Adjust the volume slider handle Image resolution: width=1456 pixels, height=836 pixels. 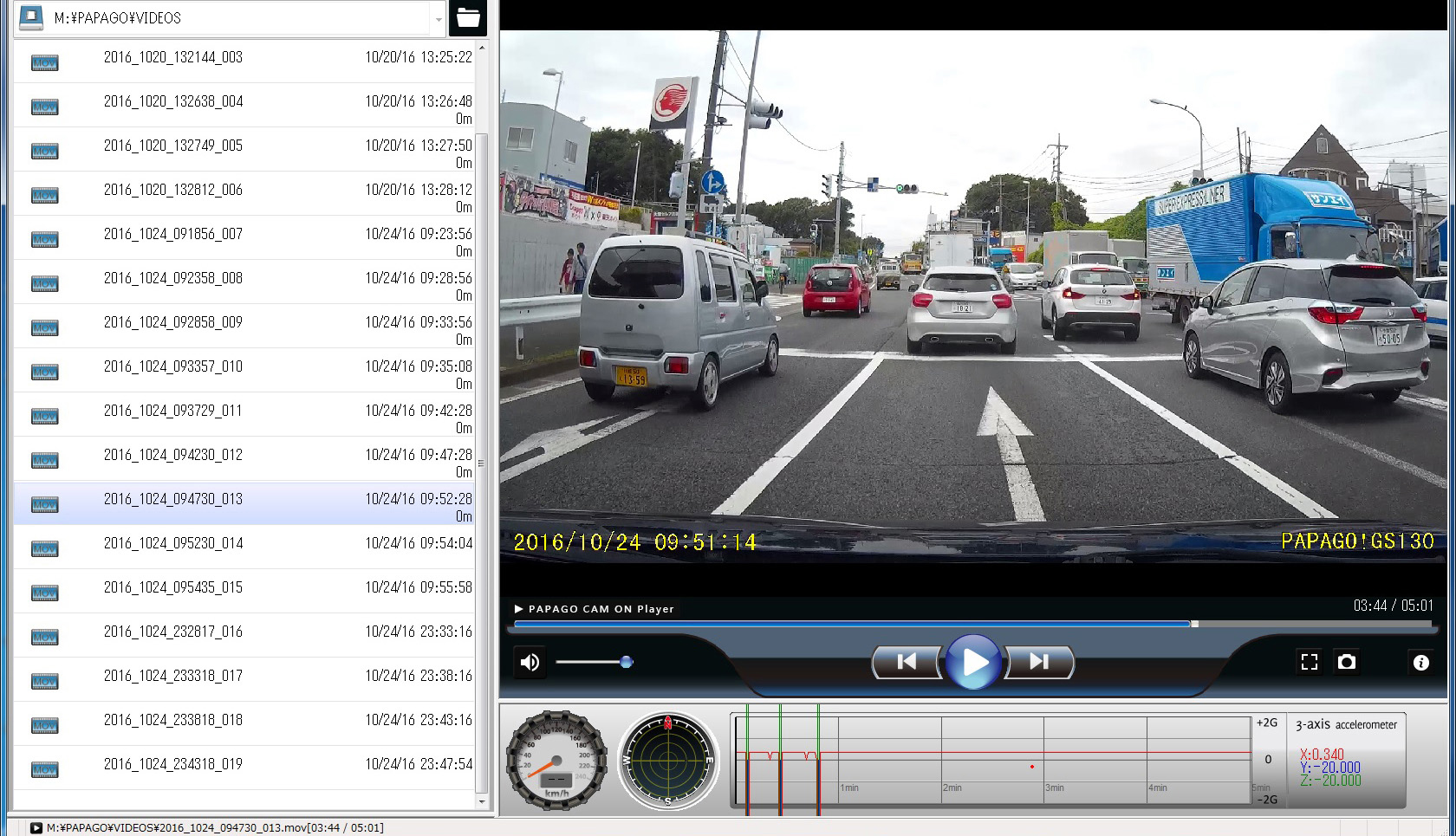(x=626, y=663)
